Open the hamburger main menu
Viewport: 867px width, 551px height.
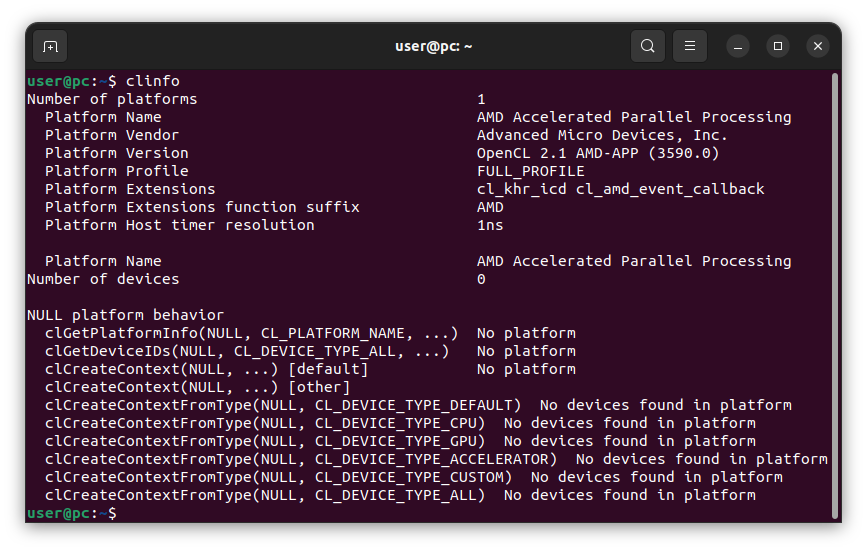point(690,46)
